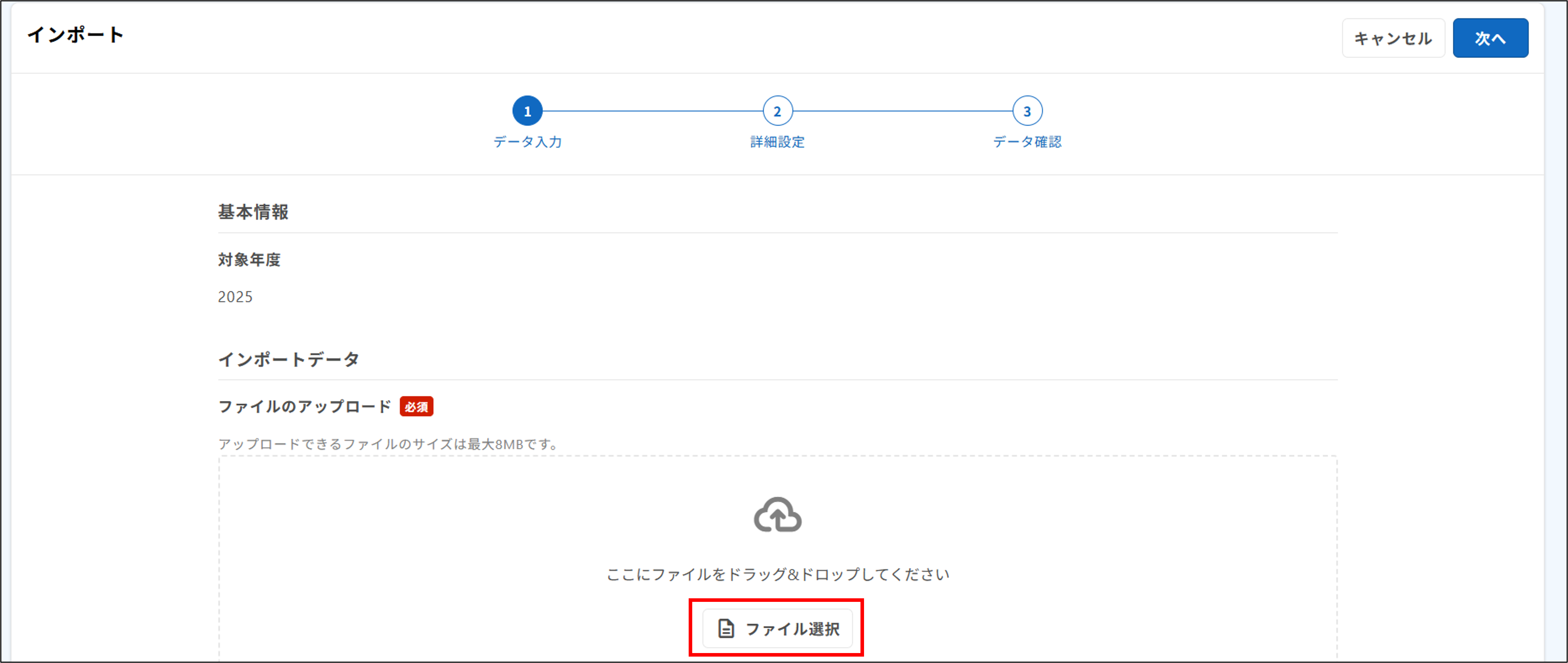Click the データ入力 step label
1568x663 pixels.
coord(528,142)
